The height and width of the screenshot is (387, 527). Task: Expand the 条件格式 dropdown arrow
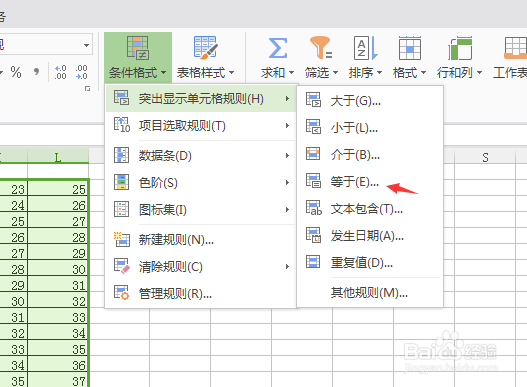tap(163, 72)
